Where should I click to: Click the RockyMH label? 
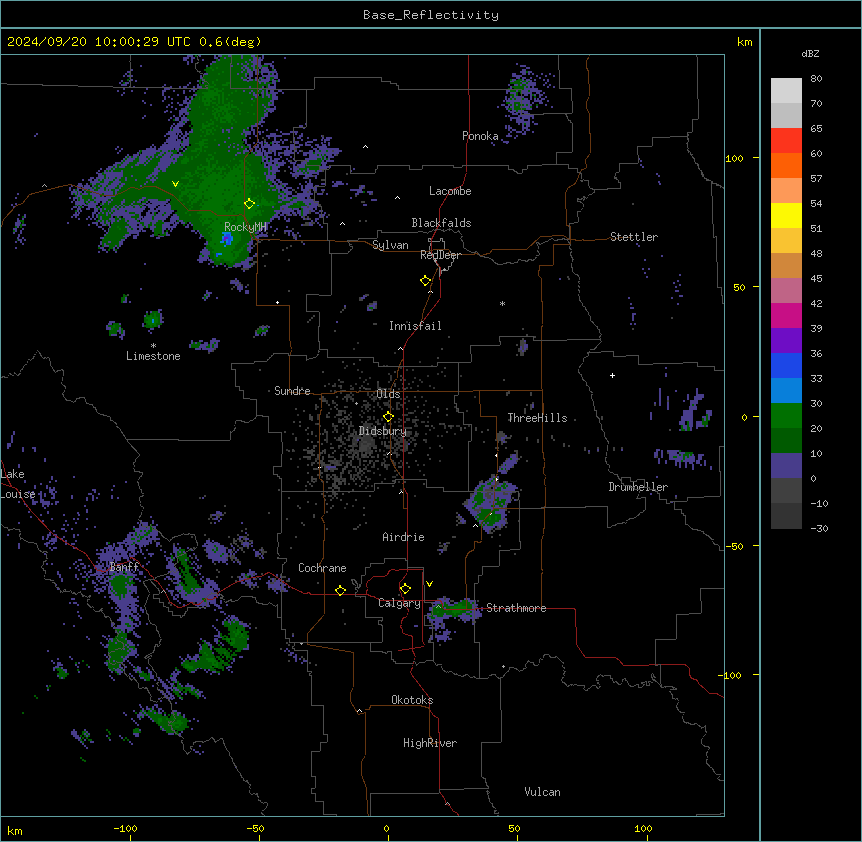tap(245, 227)
